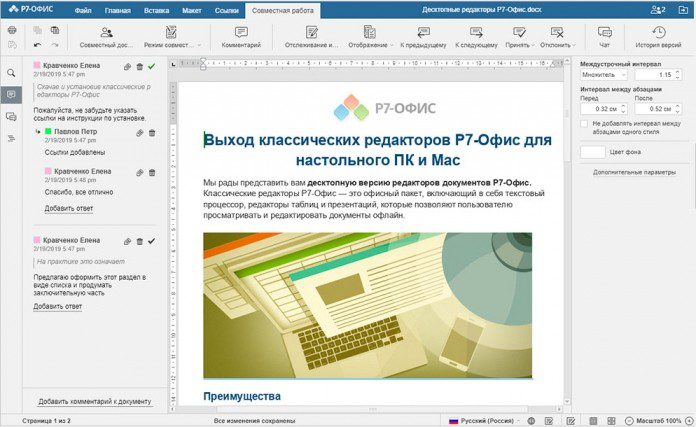Viewport: 696px width, 427px height.
Task: Toggle resolved green checkmark on first comment
Action: point(152,67)
